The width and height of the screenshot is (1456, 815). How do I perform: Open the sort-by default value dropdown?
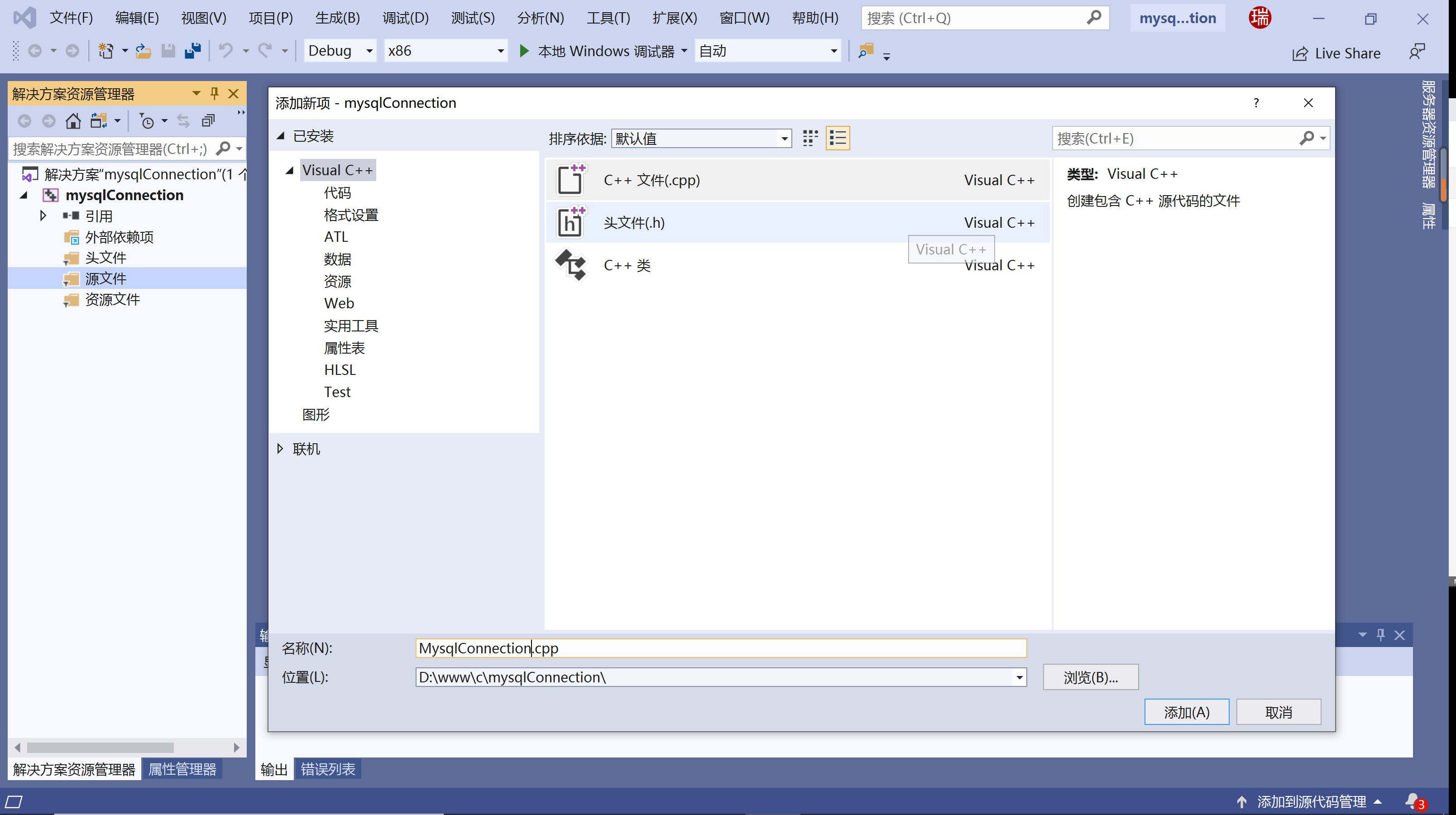[x=701, y=139]
